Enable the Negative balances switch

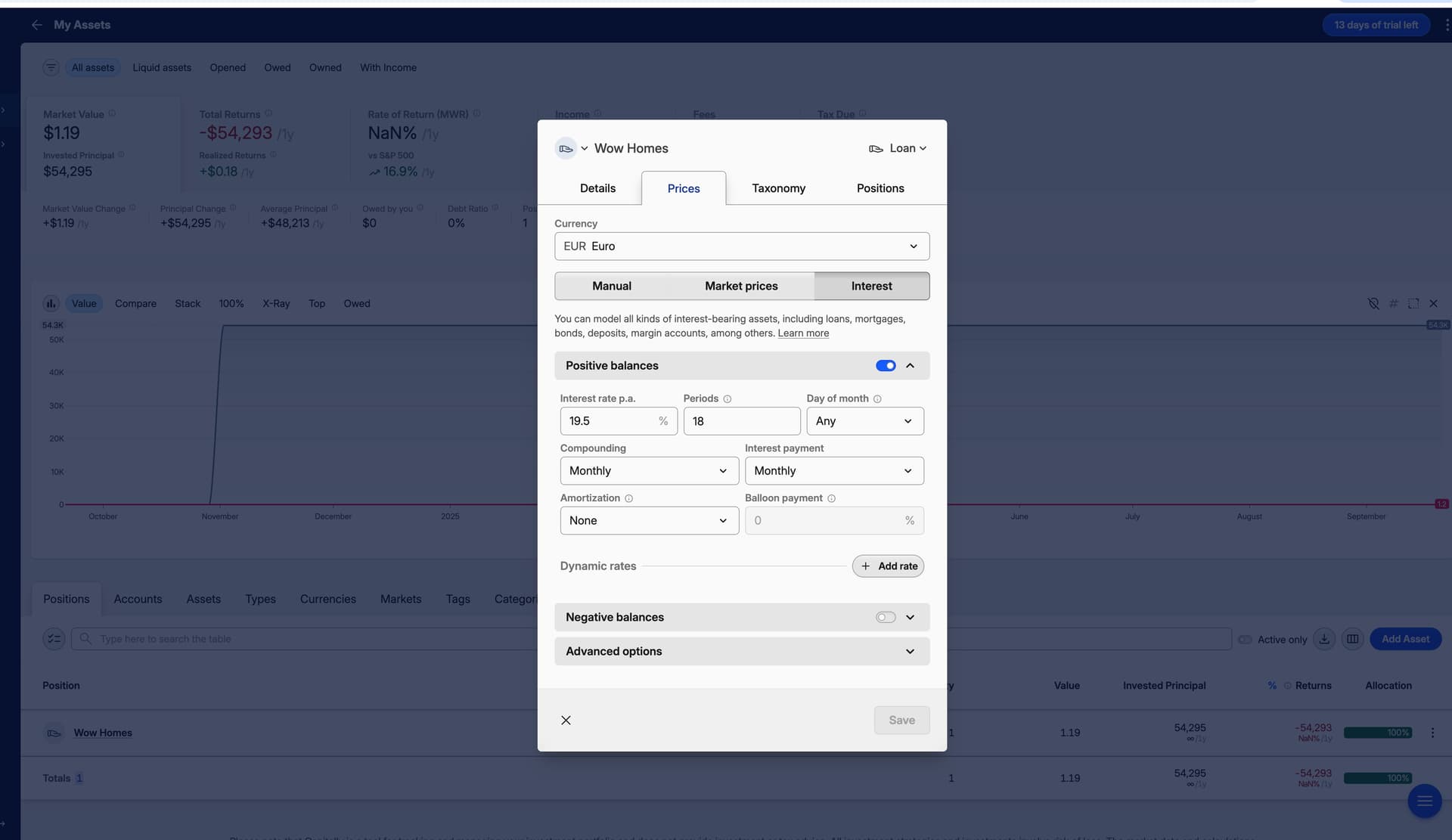coord(886,617)
